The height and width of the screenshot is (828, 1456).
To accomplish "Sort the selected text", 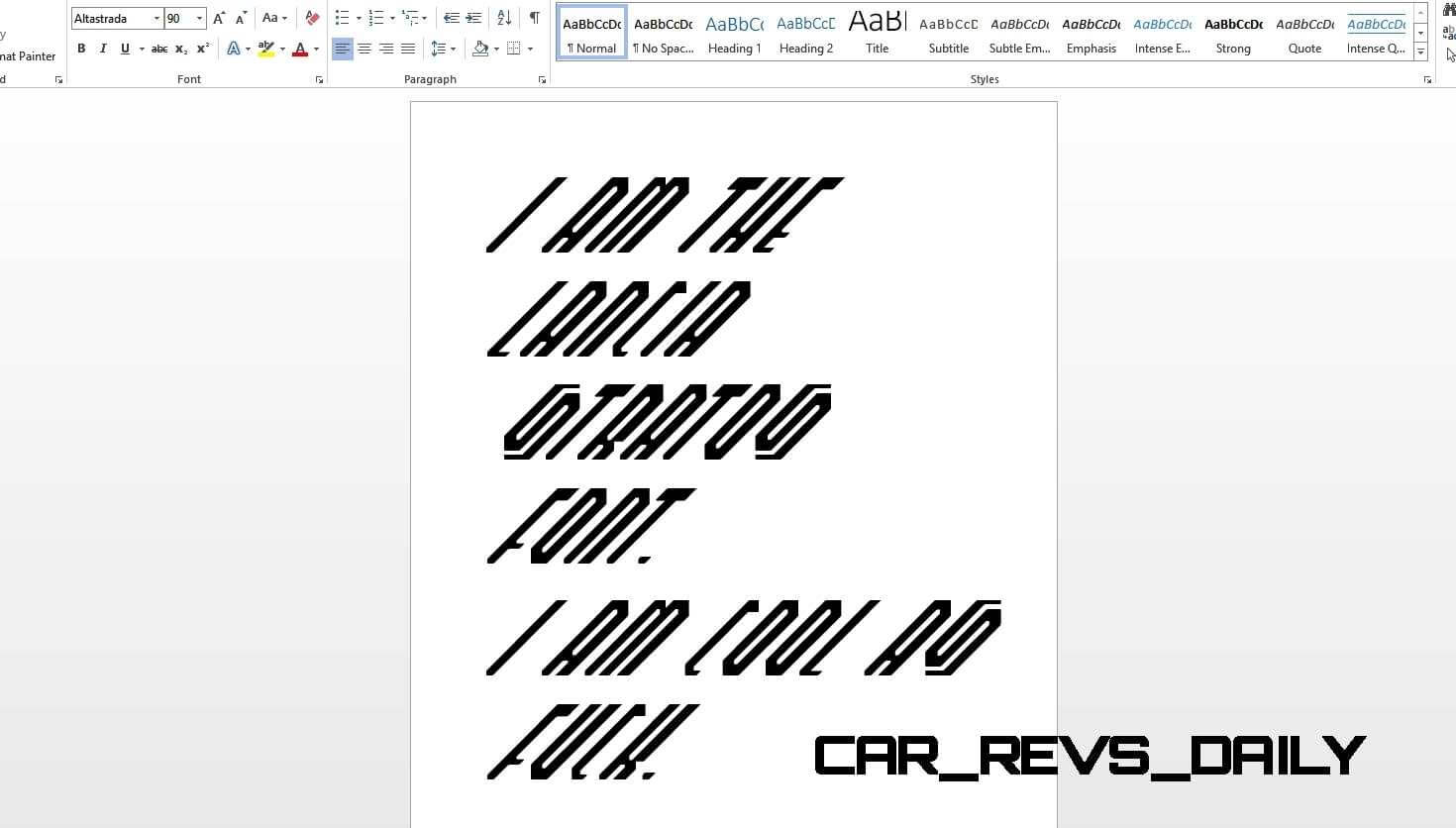I will coord(504,18).
